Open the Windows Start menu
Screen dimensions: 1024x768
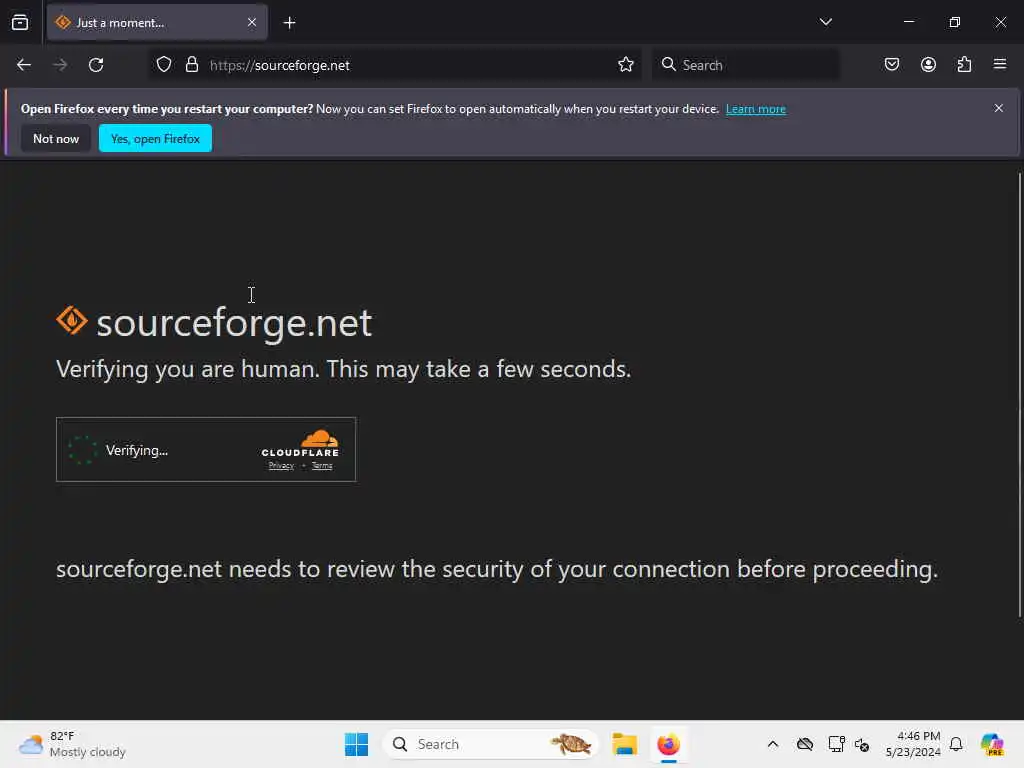[x=357, y=744]
